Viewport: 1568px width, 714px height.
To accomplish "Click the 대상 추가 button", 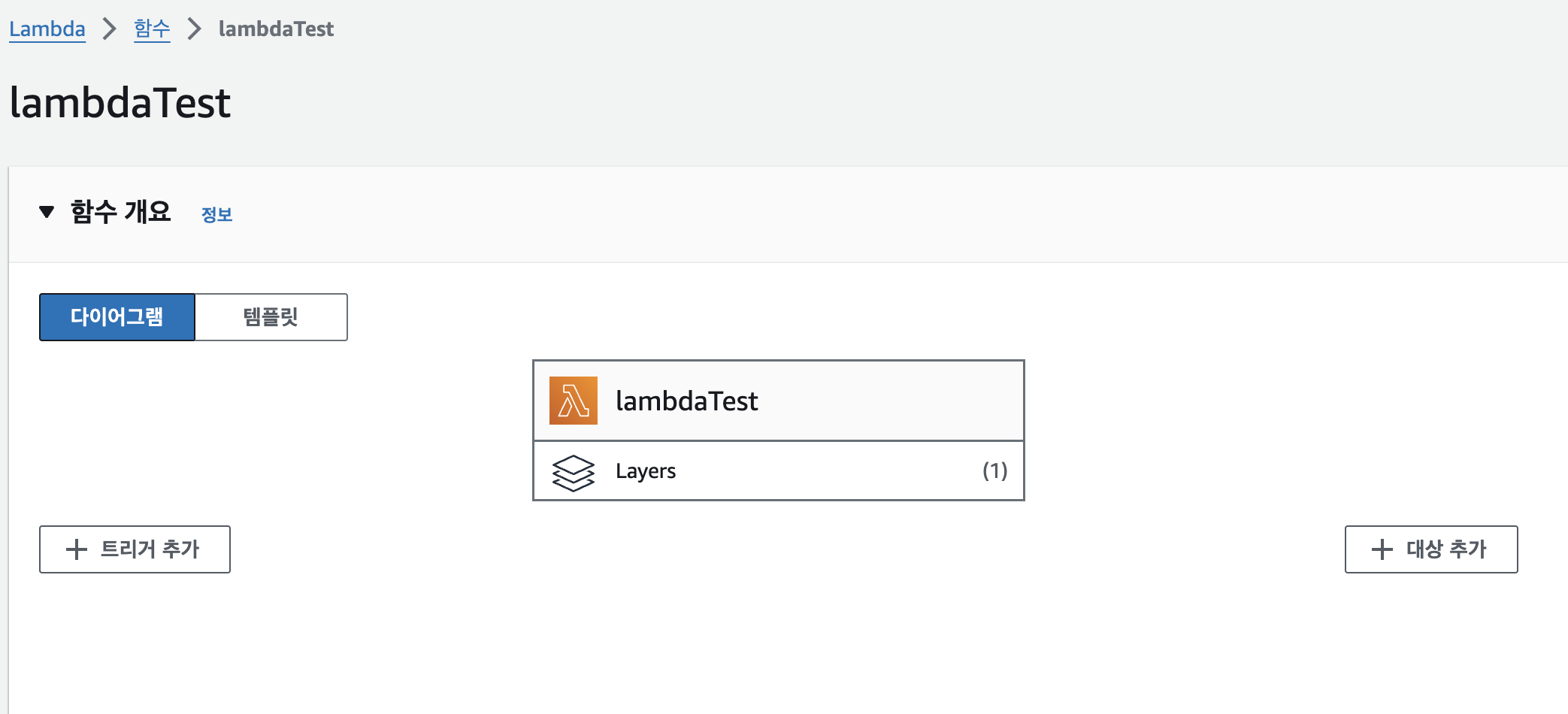I will pyautogui.click(x=1431, y=549).
